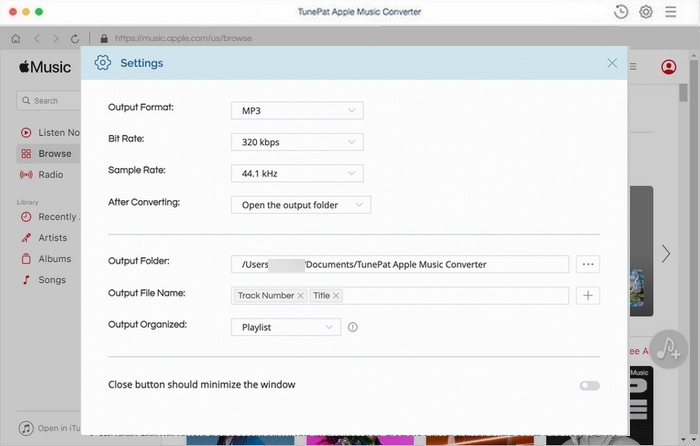The width and height of the screenshot is (700, 446).
Task: Click the Settings gear icon in dialog header
Action: tap(103, 63)
